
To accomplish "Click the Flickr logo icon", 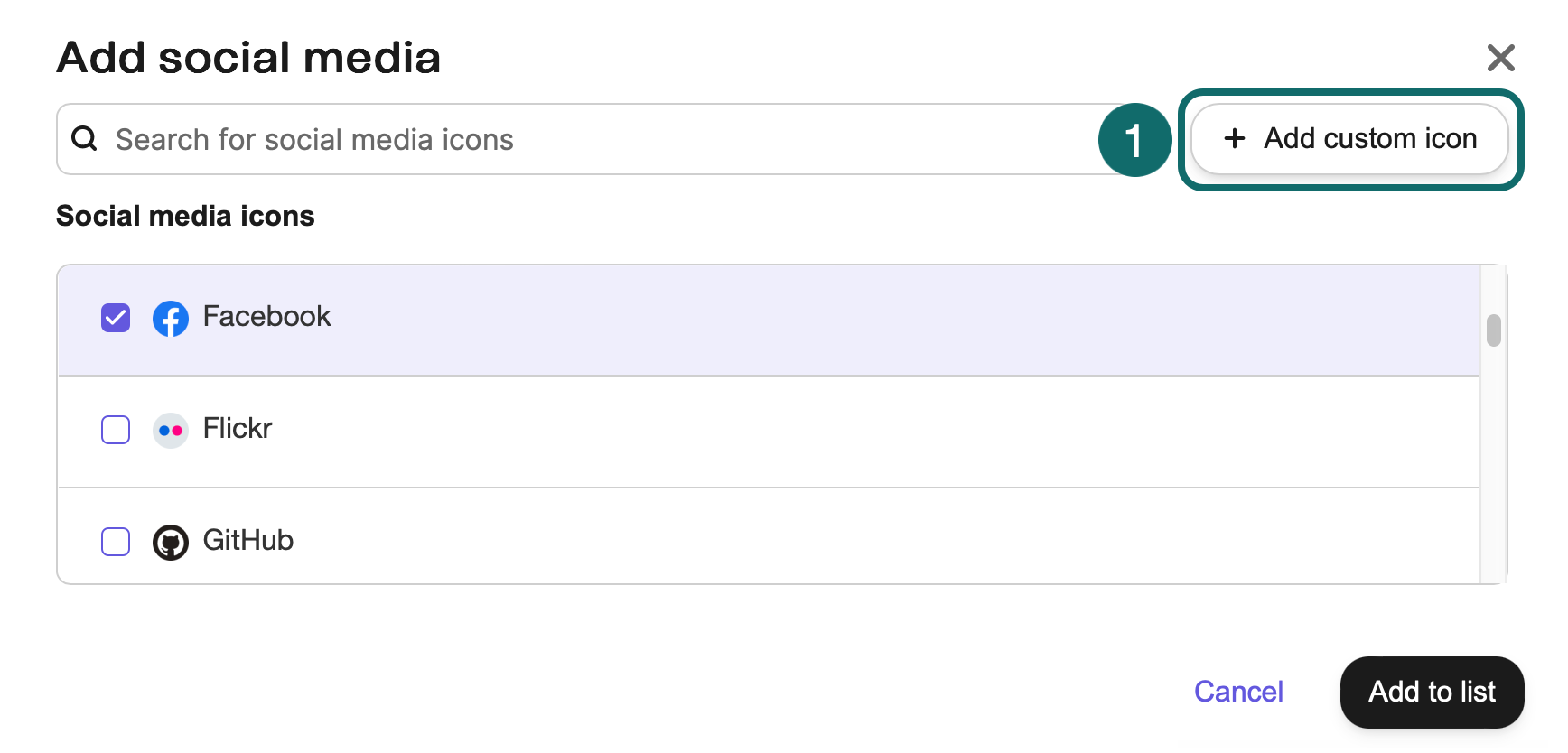I will 171,430.
